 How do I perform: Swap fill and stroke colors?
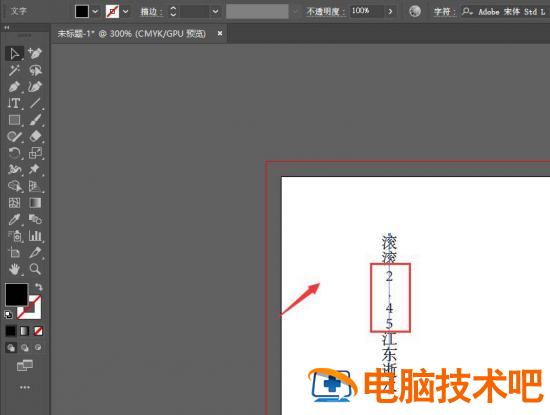[x=39, y=287]
